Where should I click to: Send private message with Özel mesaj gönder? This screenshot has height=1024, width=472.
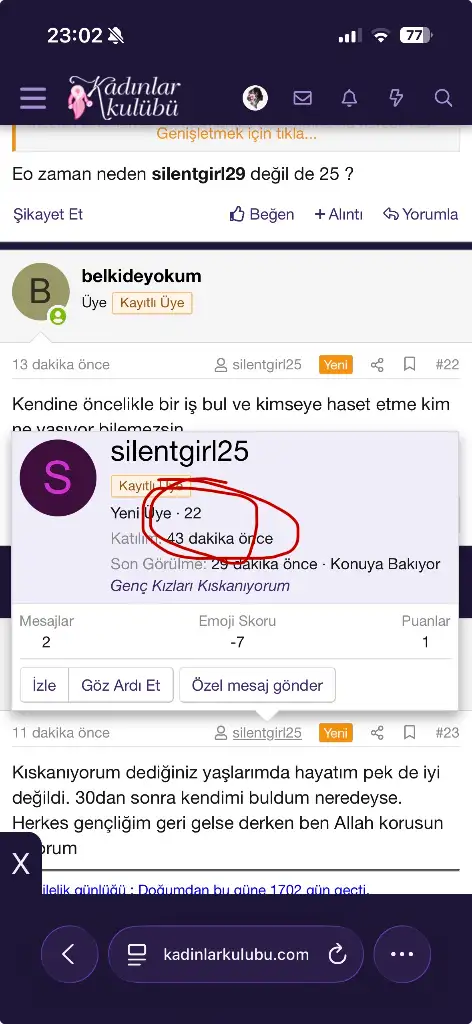(257, 685)
